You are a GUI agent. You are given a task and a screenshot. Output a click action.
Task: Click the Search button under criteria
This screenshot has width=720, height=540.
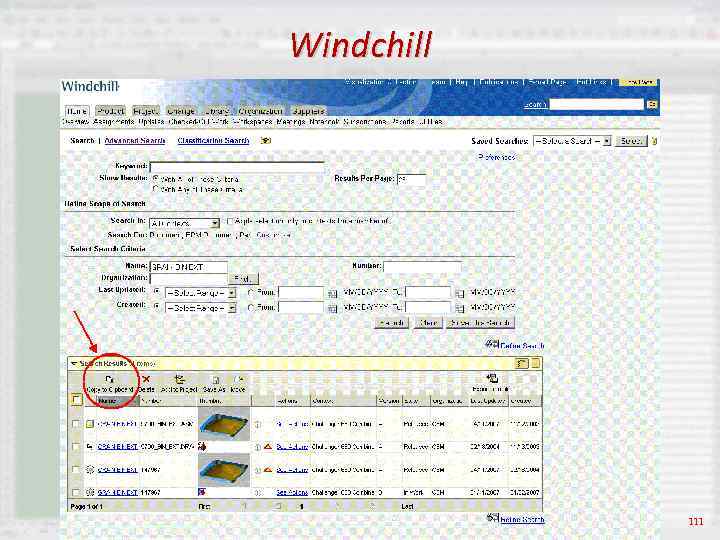[391, 323]
